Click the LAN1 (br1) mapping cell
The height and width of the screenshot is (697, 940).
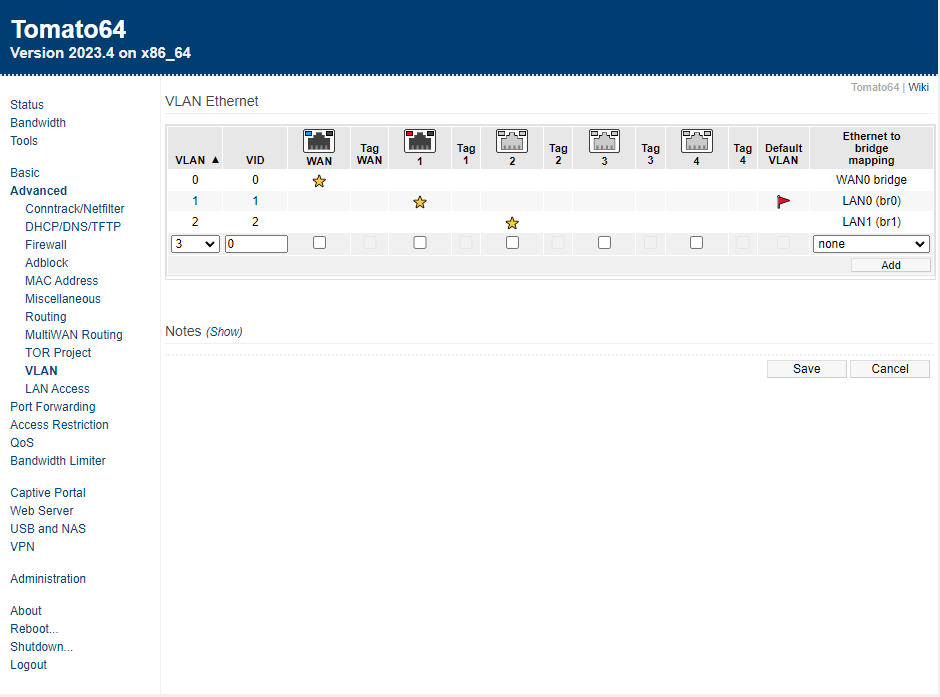871,222
